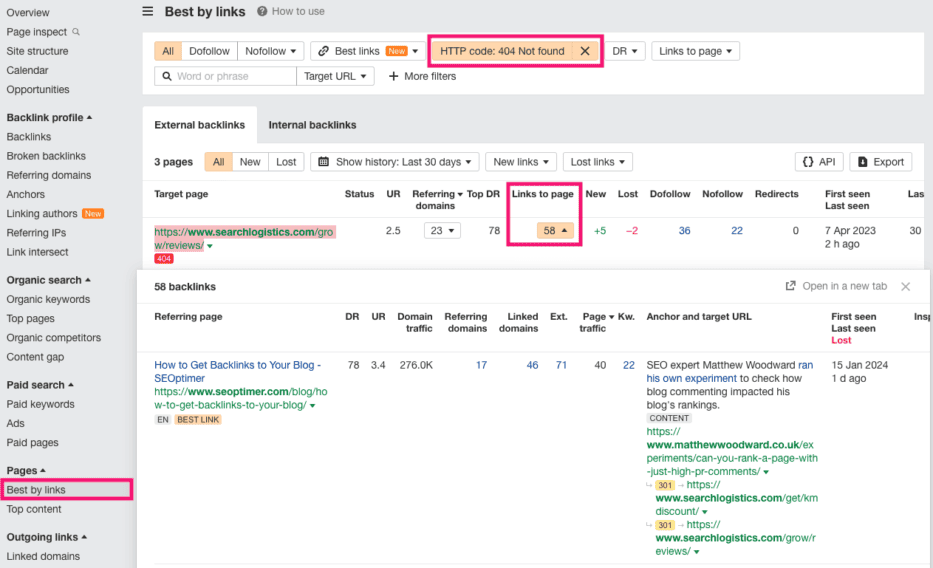The height and width of the screenshot is (568, 933).
Task: Remove the HTTP code 404 filter
Action: (x=585, y=51)
